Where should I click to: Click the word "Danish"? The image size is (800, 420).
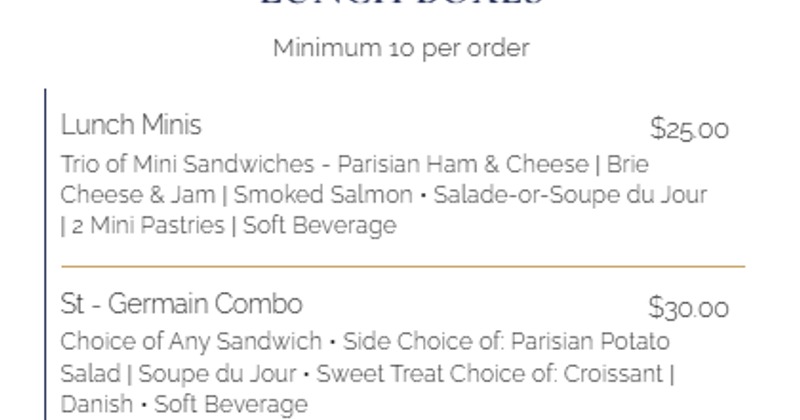96,405
